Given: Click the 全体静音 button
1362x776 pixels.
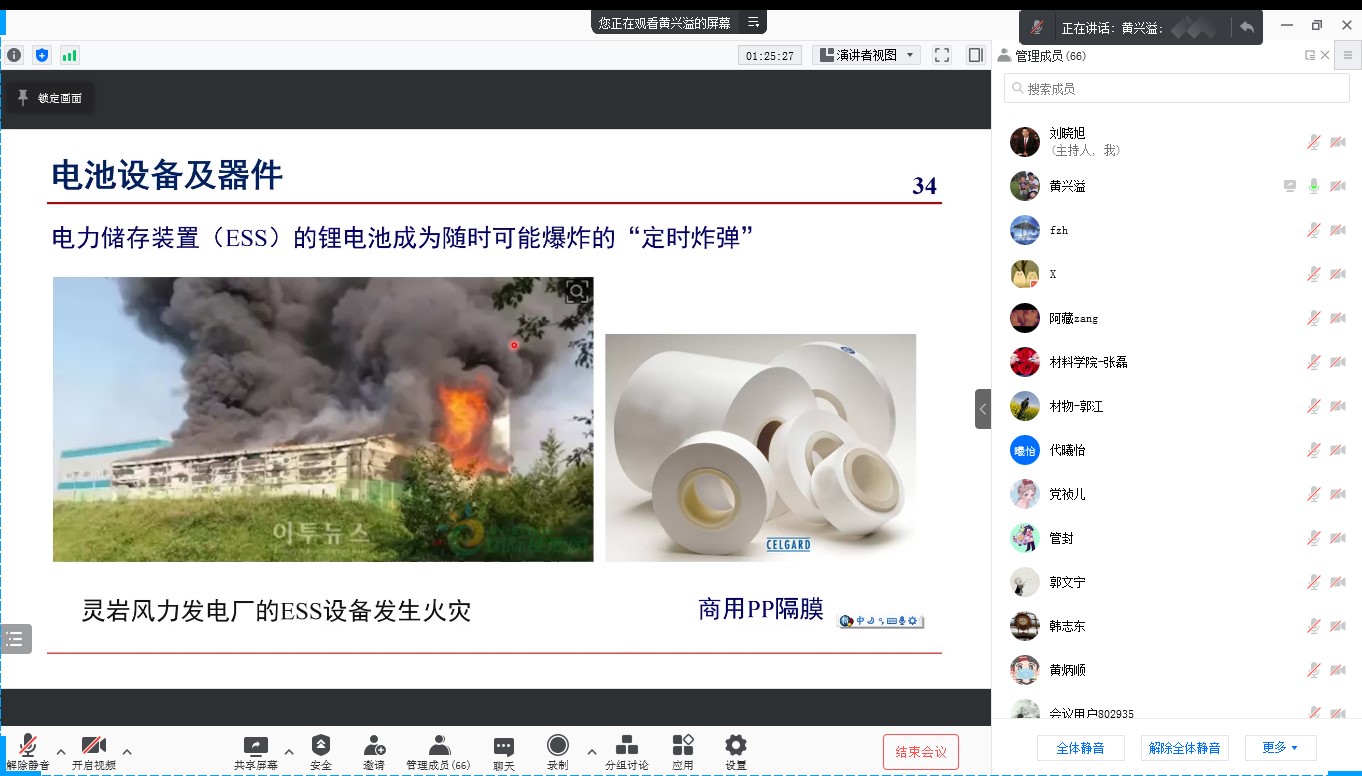Looking at the screenshot, I should 1082,748.
